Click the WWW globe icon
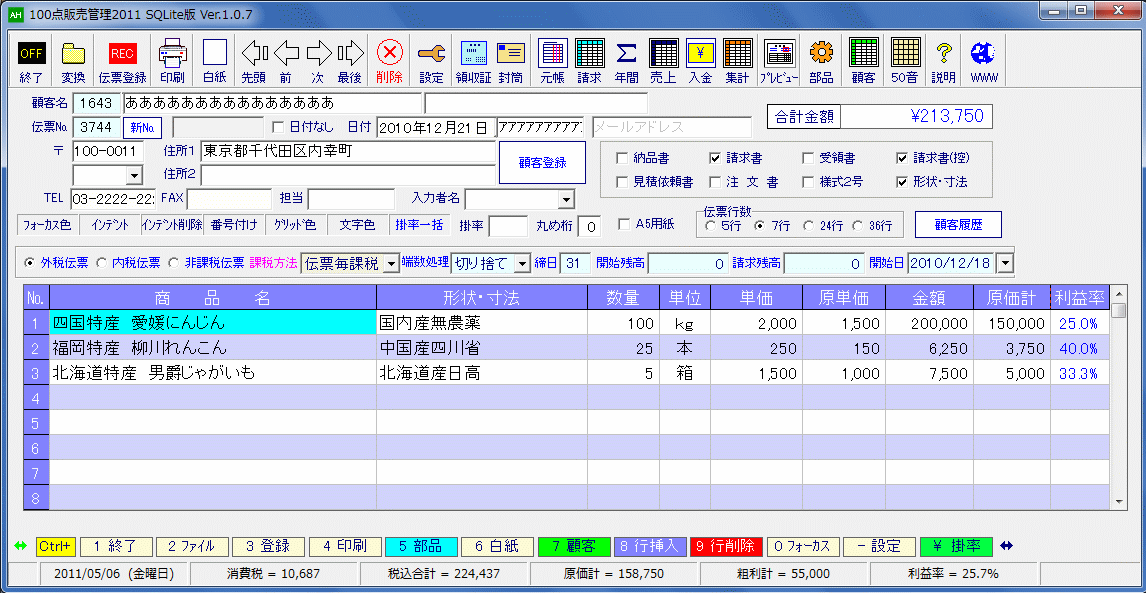The image size is (1146, 593). coord(984,61)
